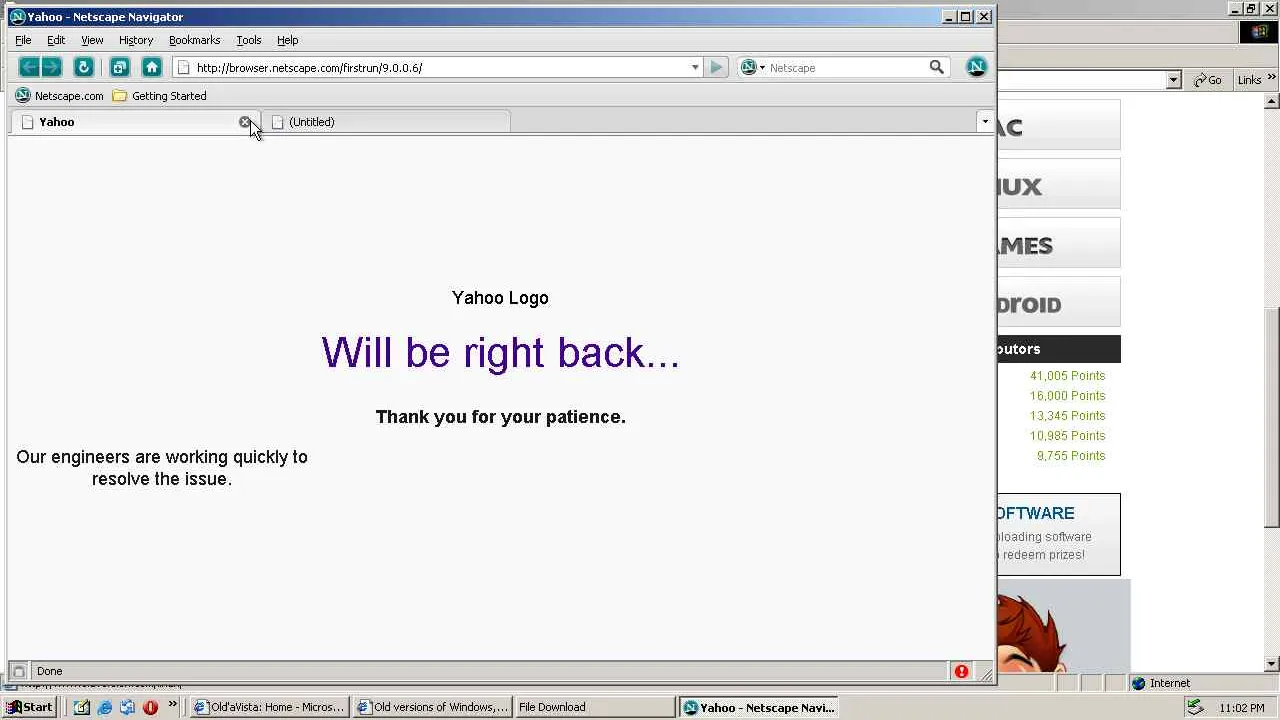Open the Bookmarks menu

tap(194, 40)
